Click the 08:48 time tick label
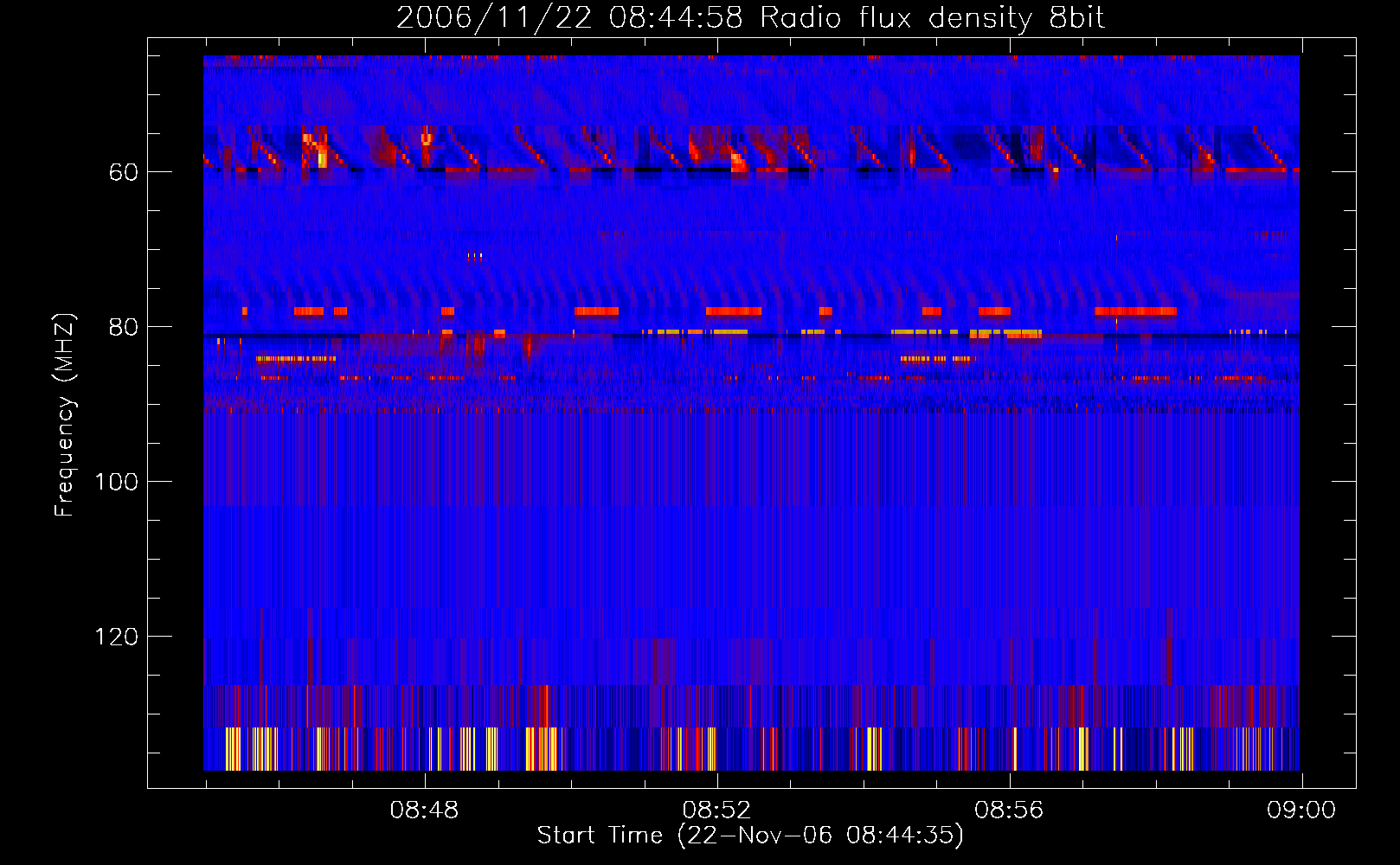 click(424, 811)
